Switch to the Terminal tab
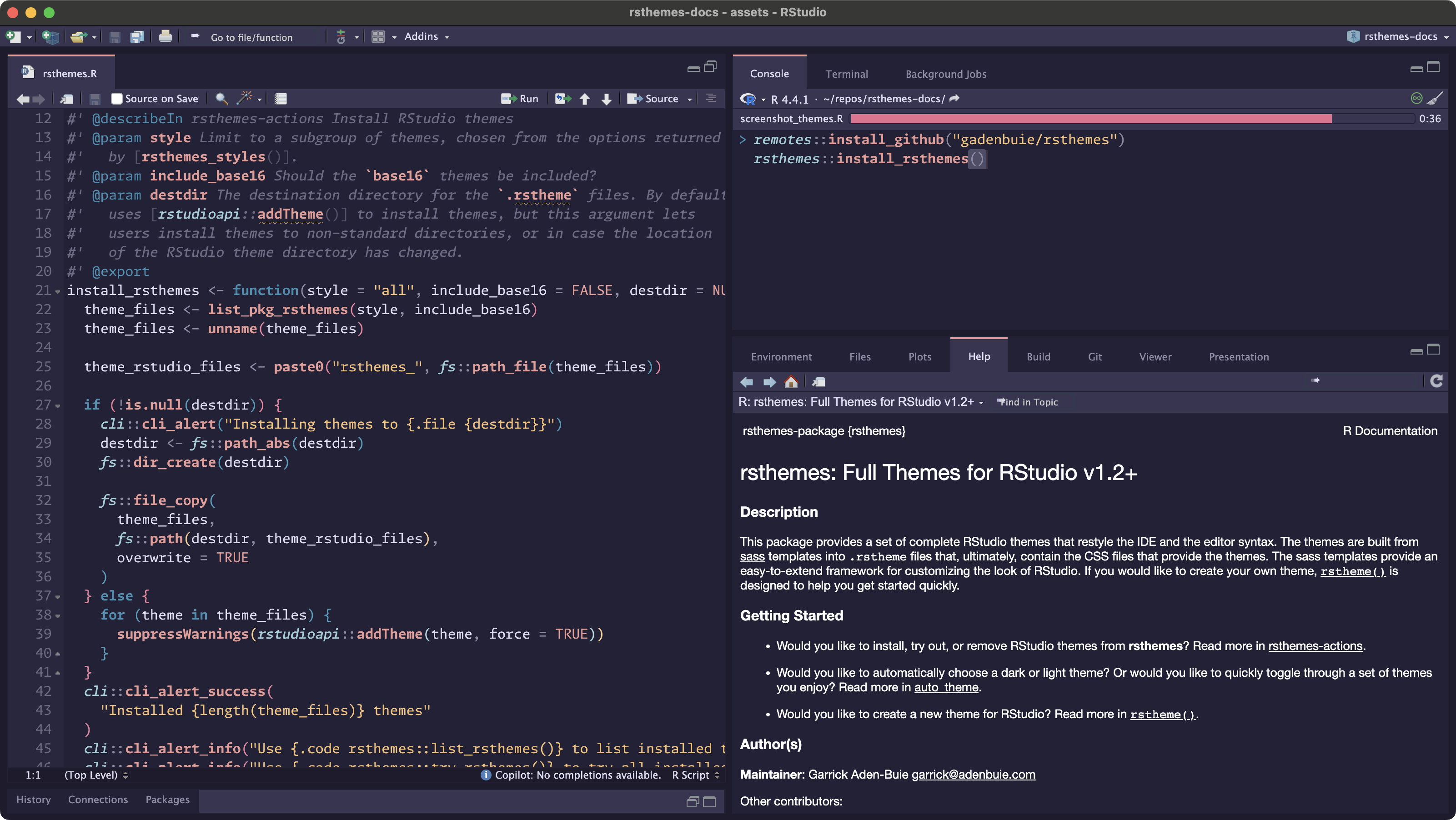 pyautogui.click(x=846, y=74)
